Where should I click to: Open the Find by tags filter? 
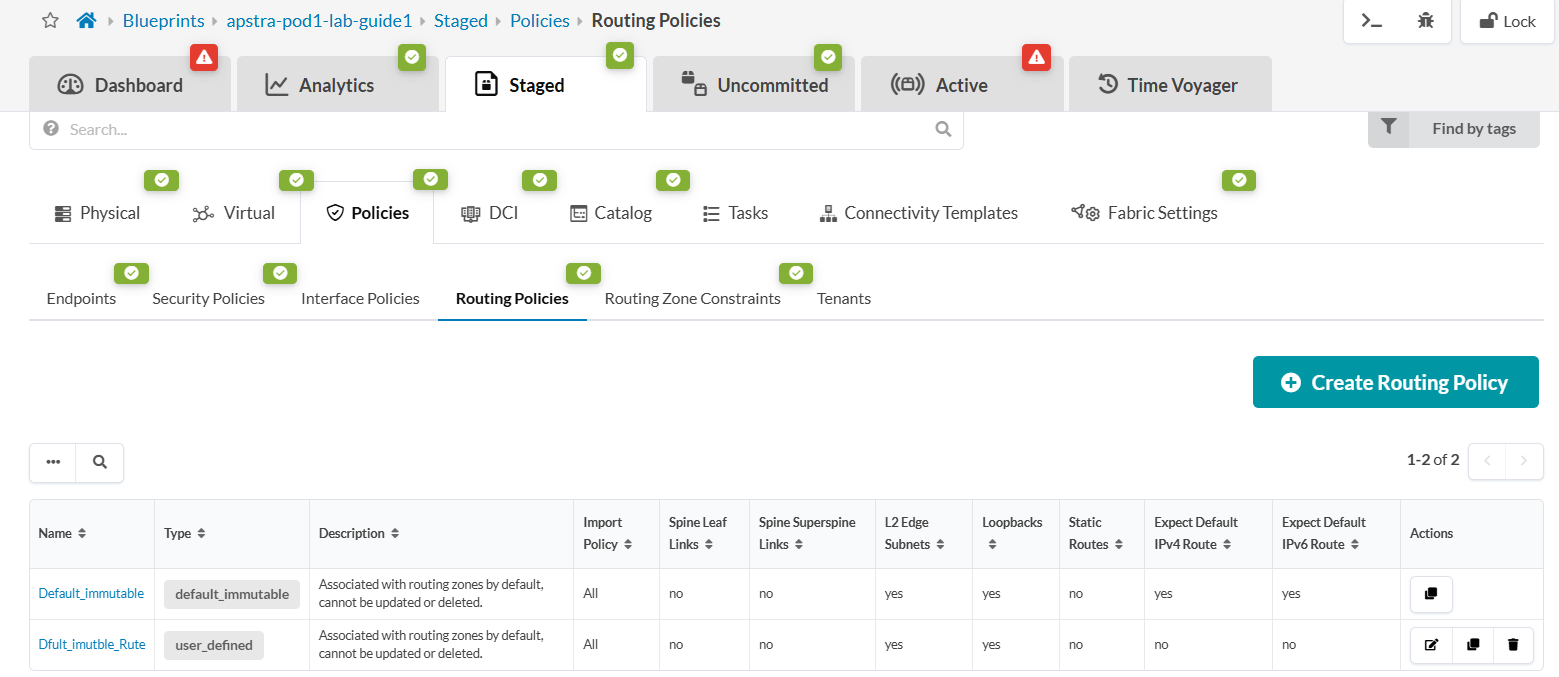click(x=1454, y=128)
